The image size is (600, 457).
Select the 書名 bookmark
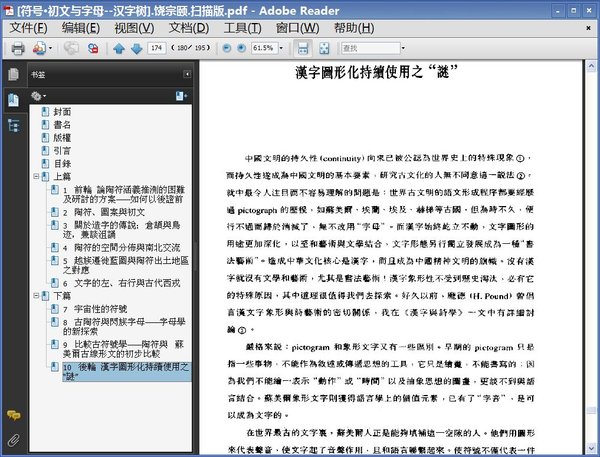pyautogui.click(x=62, y=125)
